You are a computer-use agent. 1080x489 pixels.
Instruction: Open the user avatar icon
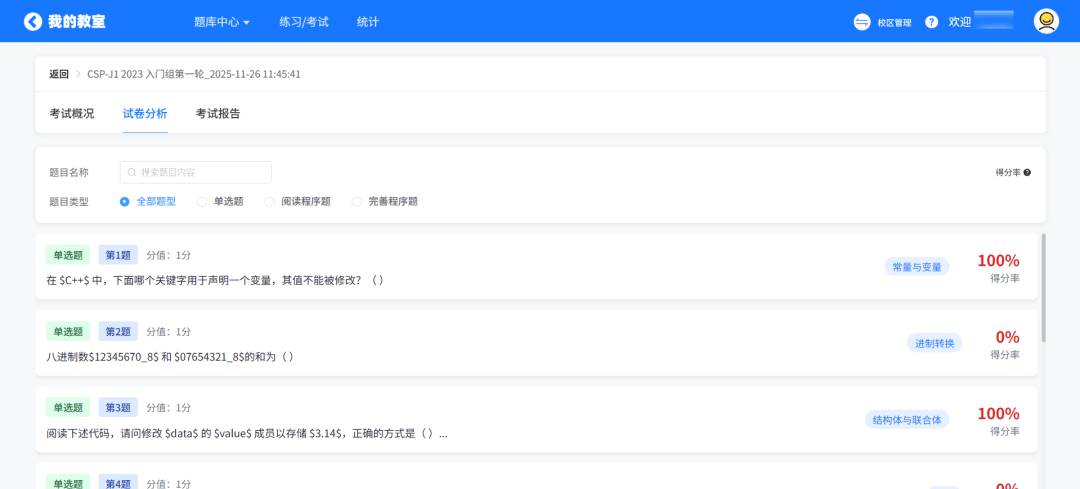click(1046, 21)
